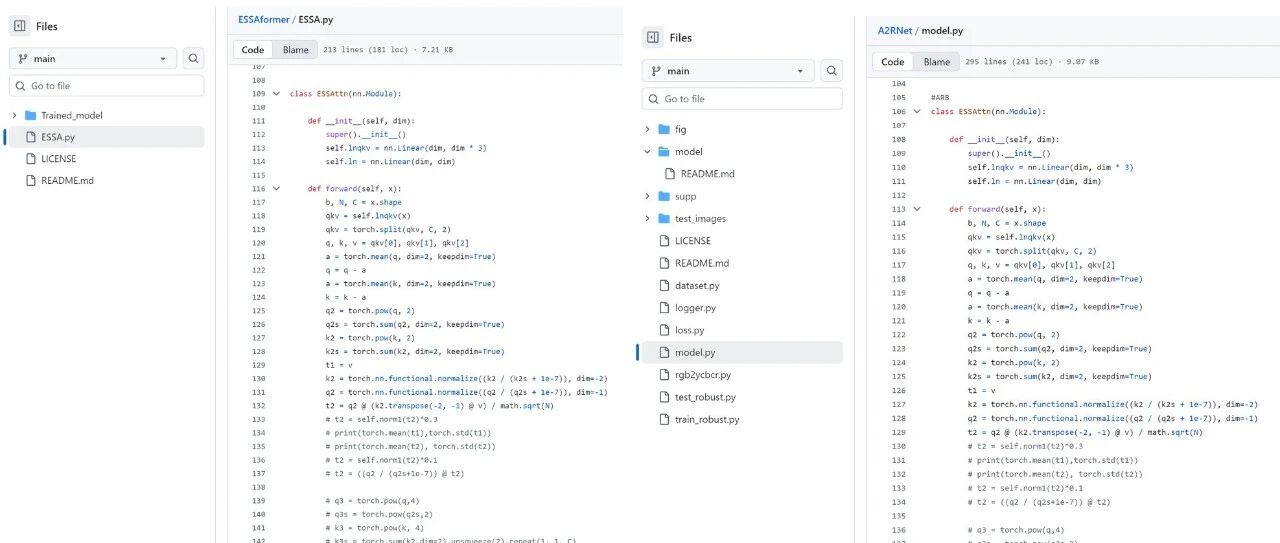Switch to Blame tab in model.py view

tap(937, 62)
